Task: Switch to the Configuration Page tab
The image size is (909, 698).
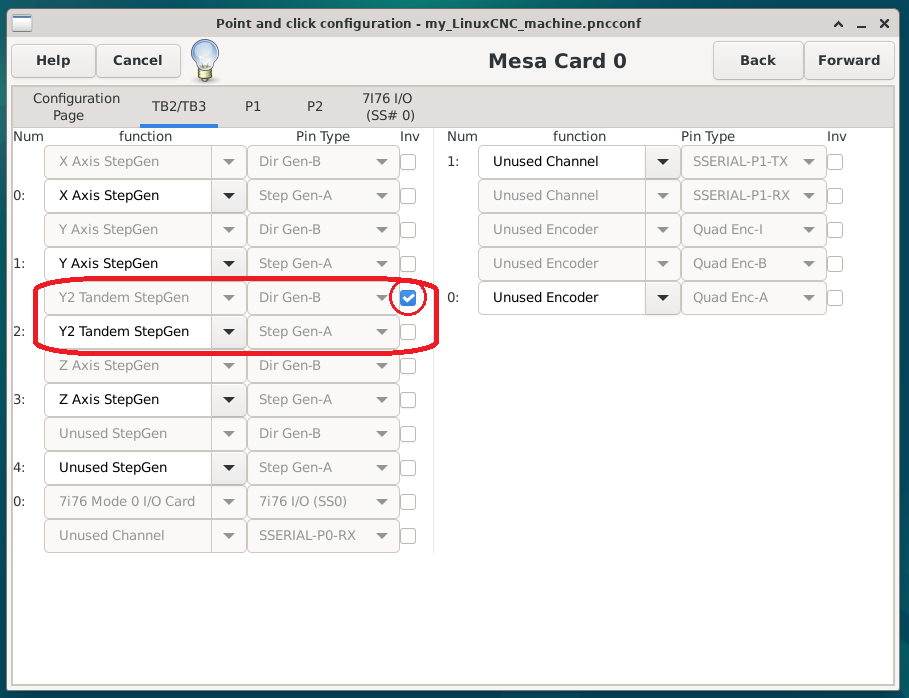Action: 76,107
